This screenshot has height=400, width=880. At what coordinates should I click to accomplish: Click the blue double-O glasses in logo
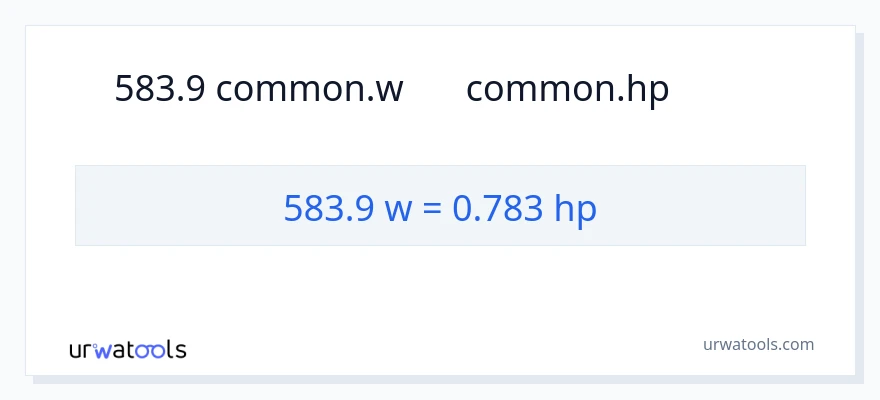click(152, 350)
